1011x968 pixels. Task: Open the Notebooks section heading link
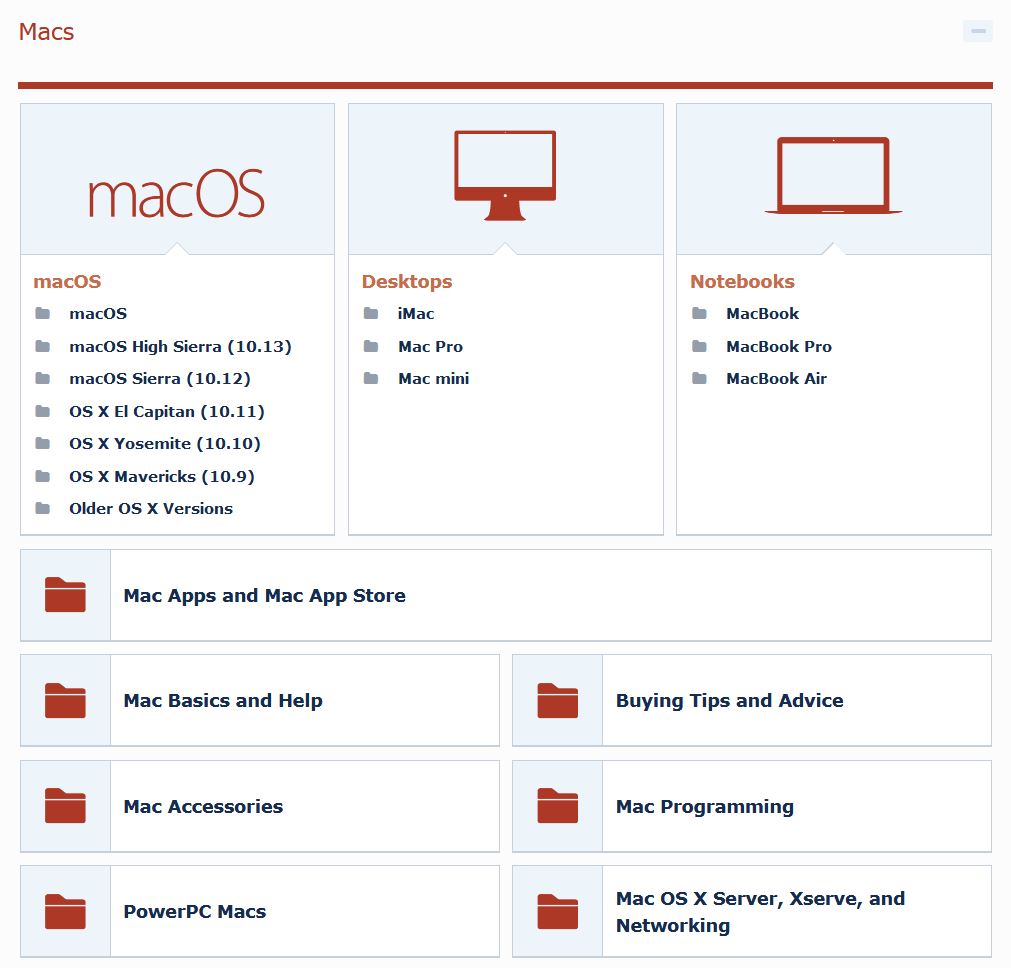click(742, 281)
